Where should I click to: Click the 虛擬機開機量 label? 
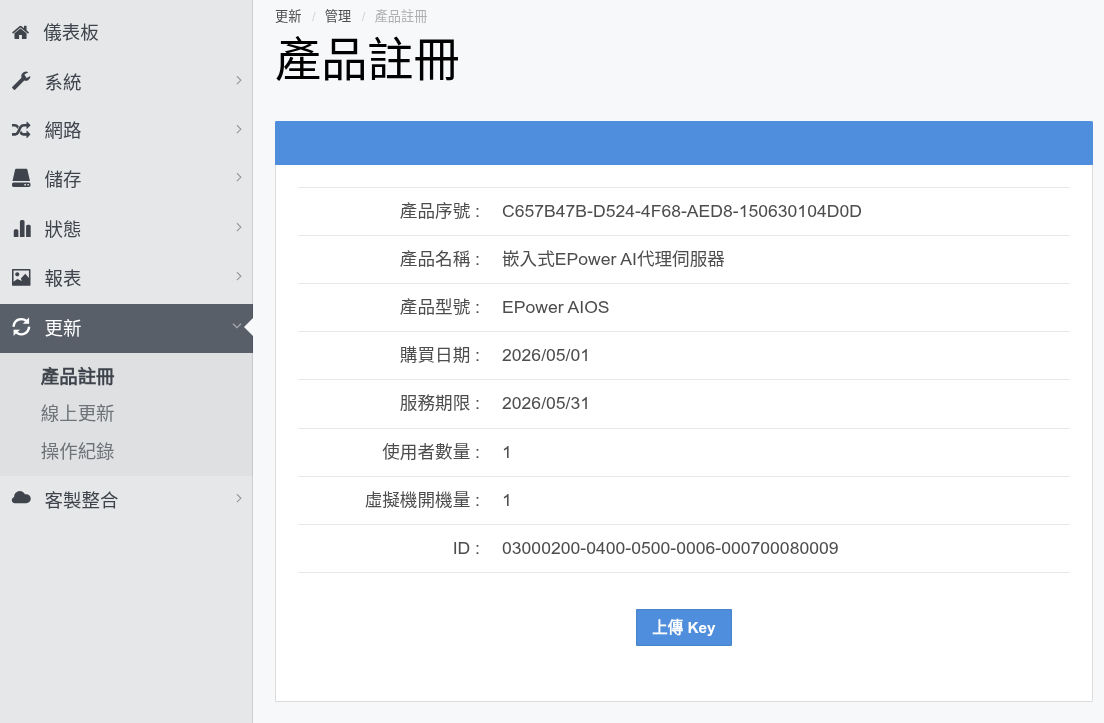[x=422, y=500]
